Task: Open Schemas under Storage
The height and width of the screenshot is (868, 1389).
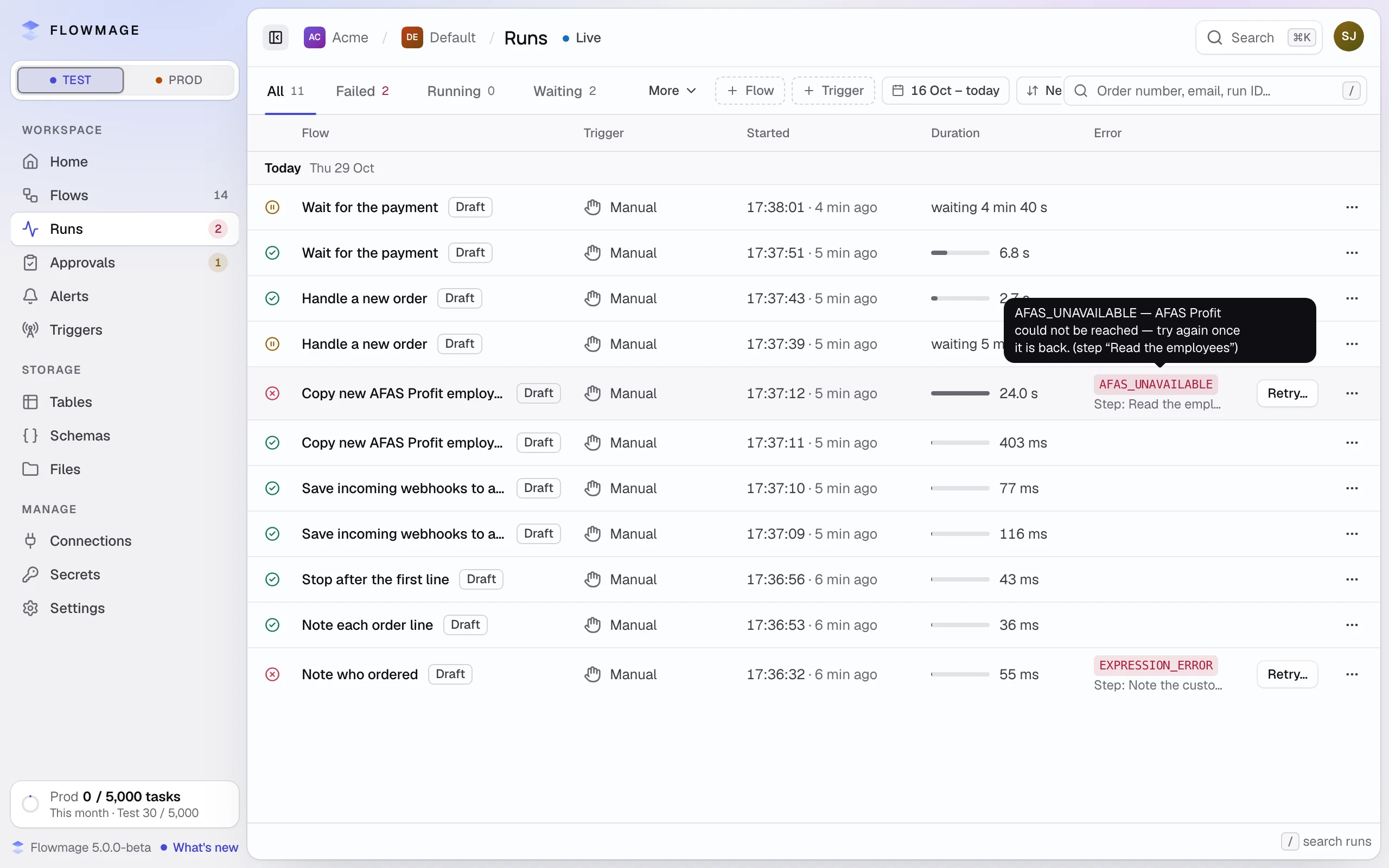Action: pyautogui.click(x=125, y=436)
